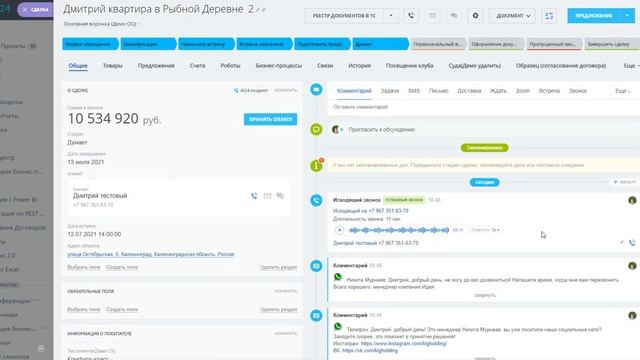Open the Документ dropdown
This screenshot has width=640, height=360.
pyautogui.click(x=513, y=16)
